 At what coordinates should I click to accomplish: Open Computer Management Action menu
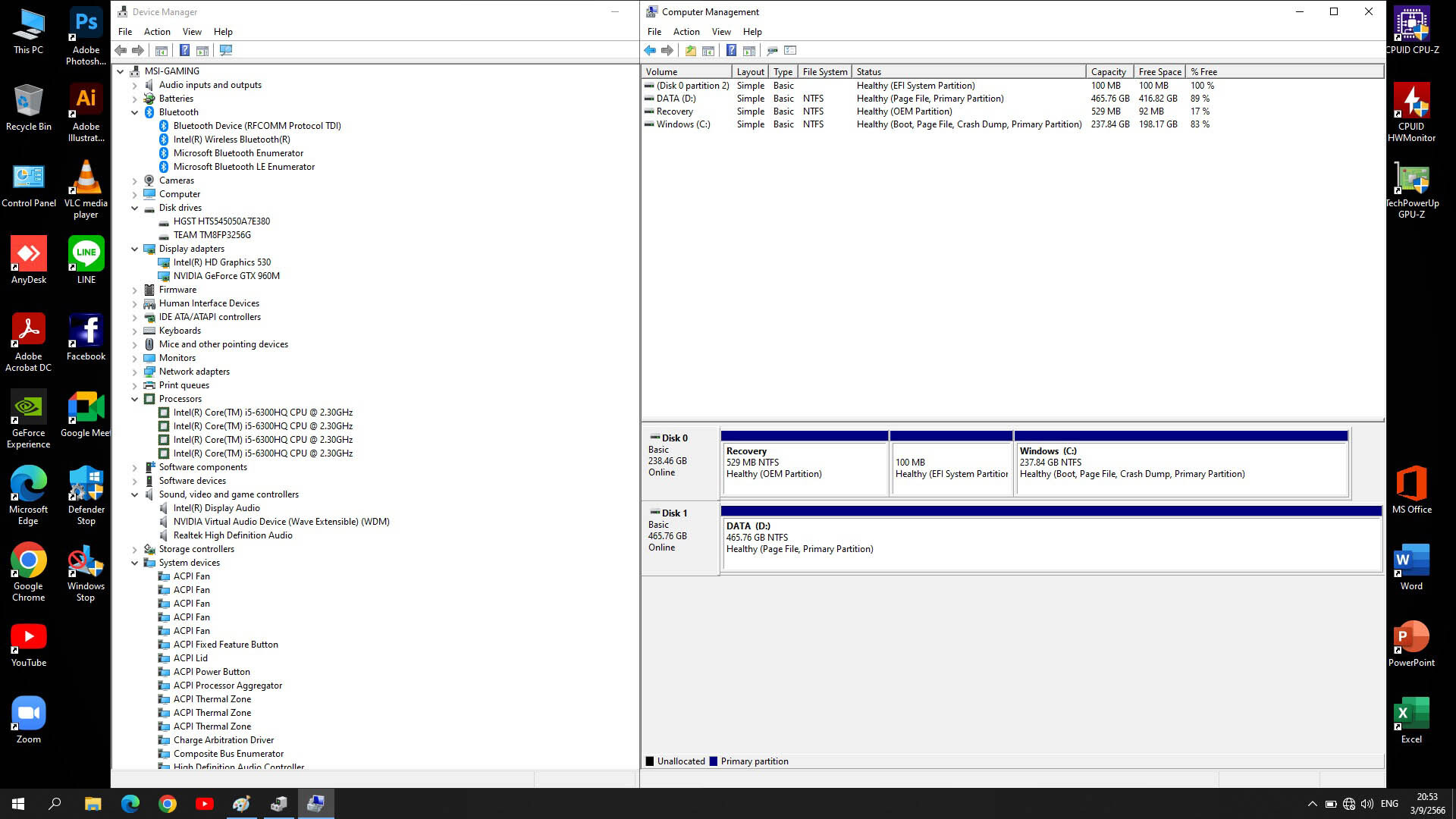tap(686, 32)
